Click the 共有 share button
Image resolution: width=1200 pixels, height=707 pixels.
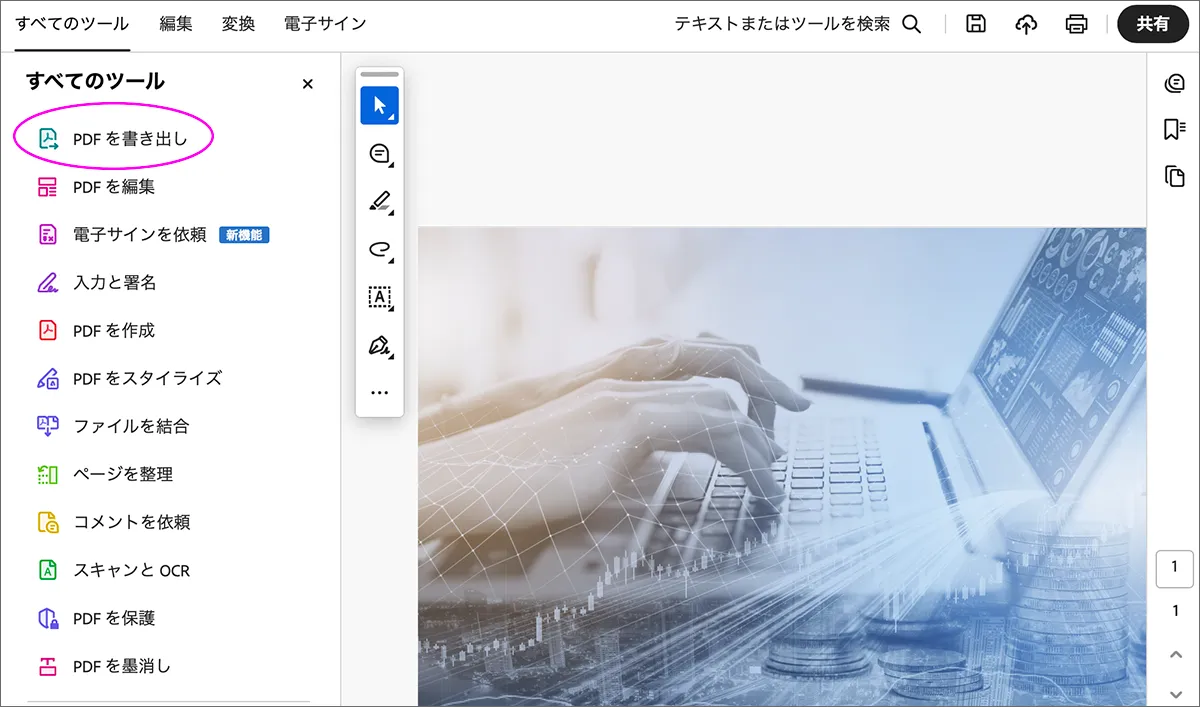(x=1153, y=24)
